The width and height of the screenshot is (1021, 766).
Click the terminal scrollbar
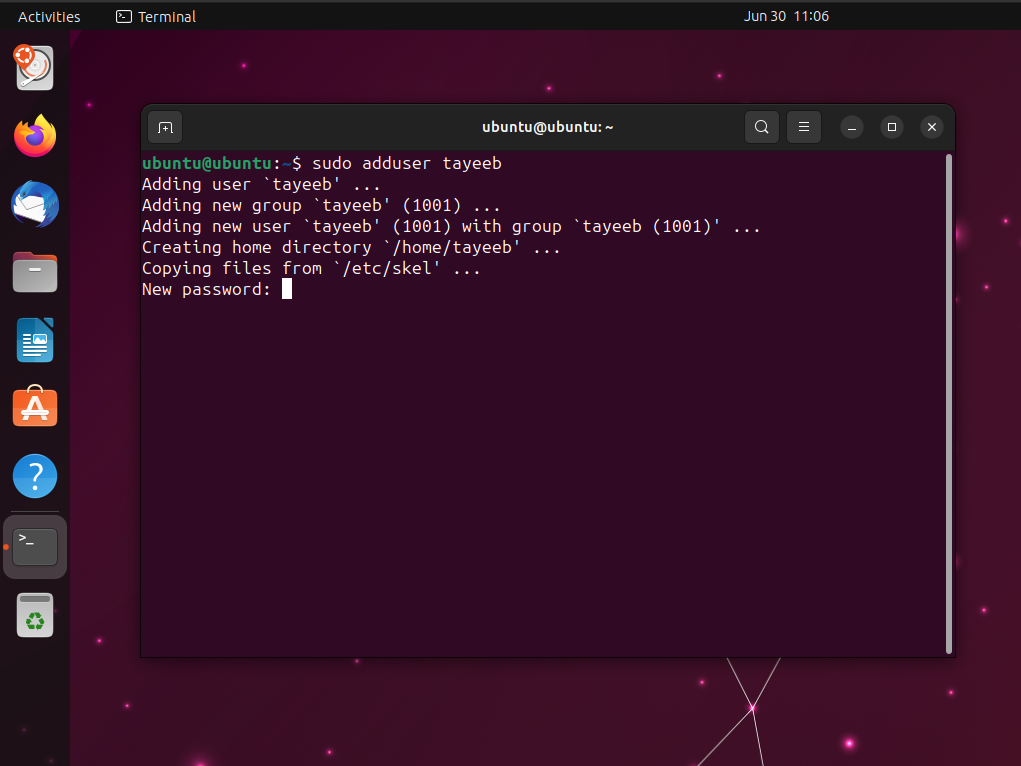pyautogui.click(x=947, y=400)
